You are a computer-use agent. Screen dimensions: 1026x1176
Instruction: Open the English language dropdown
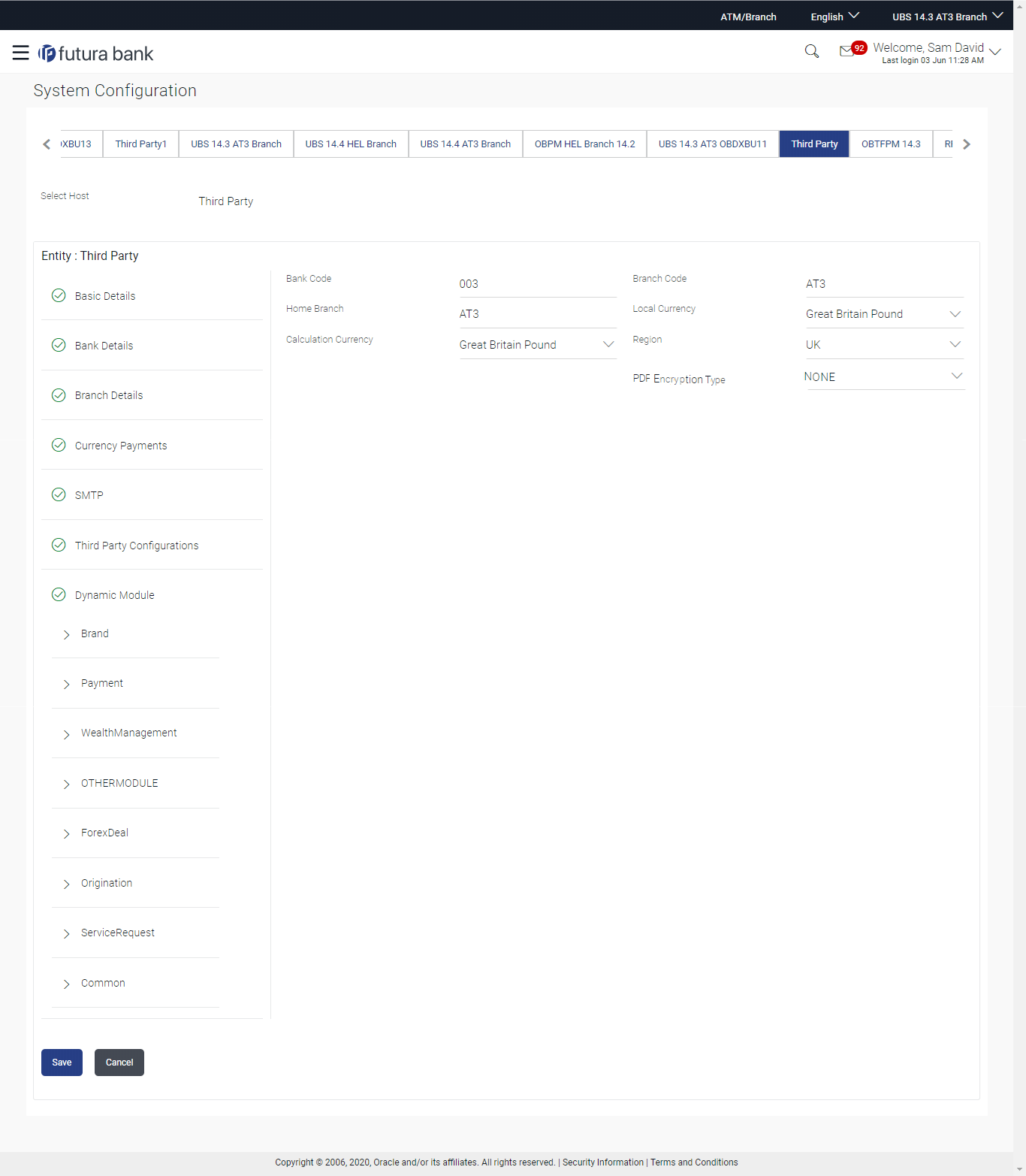click(x=834, y=17)
